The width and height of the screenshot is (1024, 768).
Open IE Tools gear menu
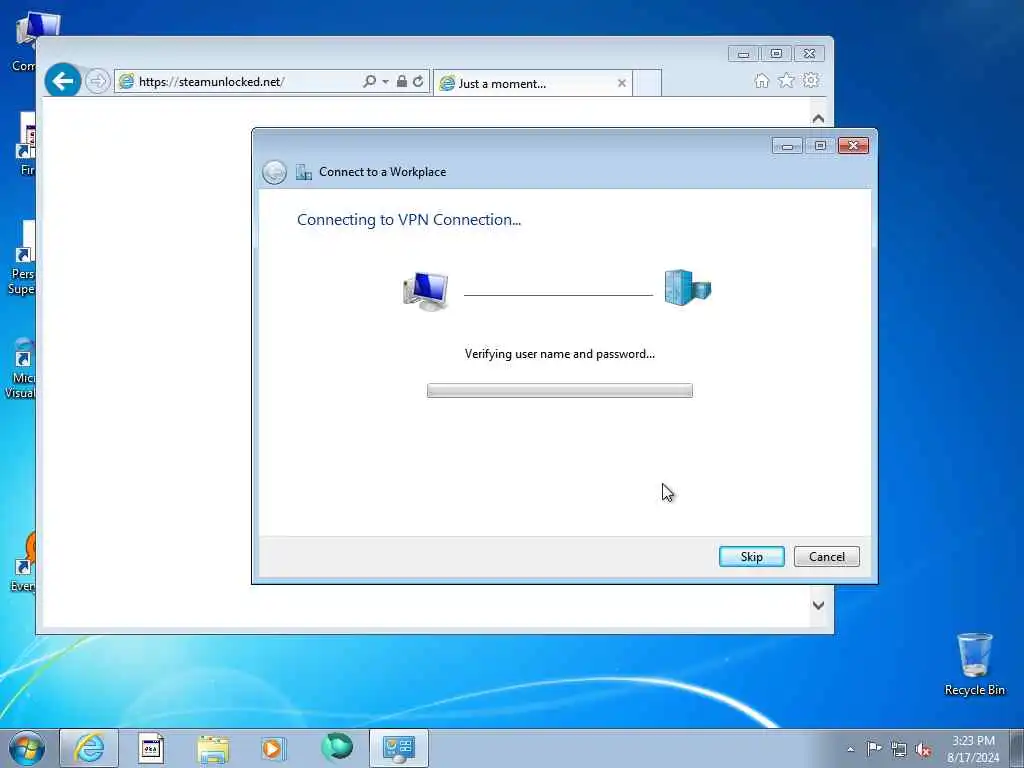(x=811, y=80)
